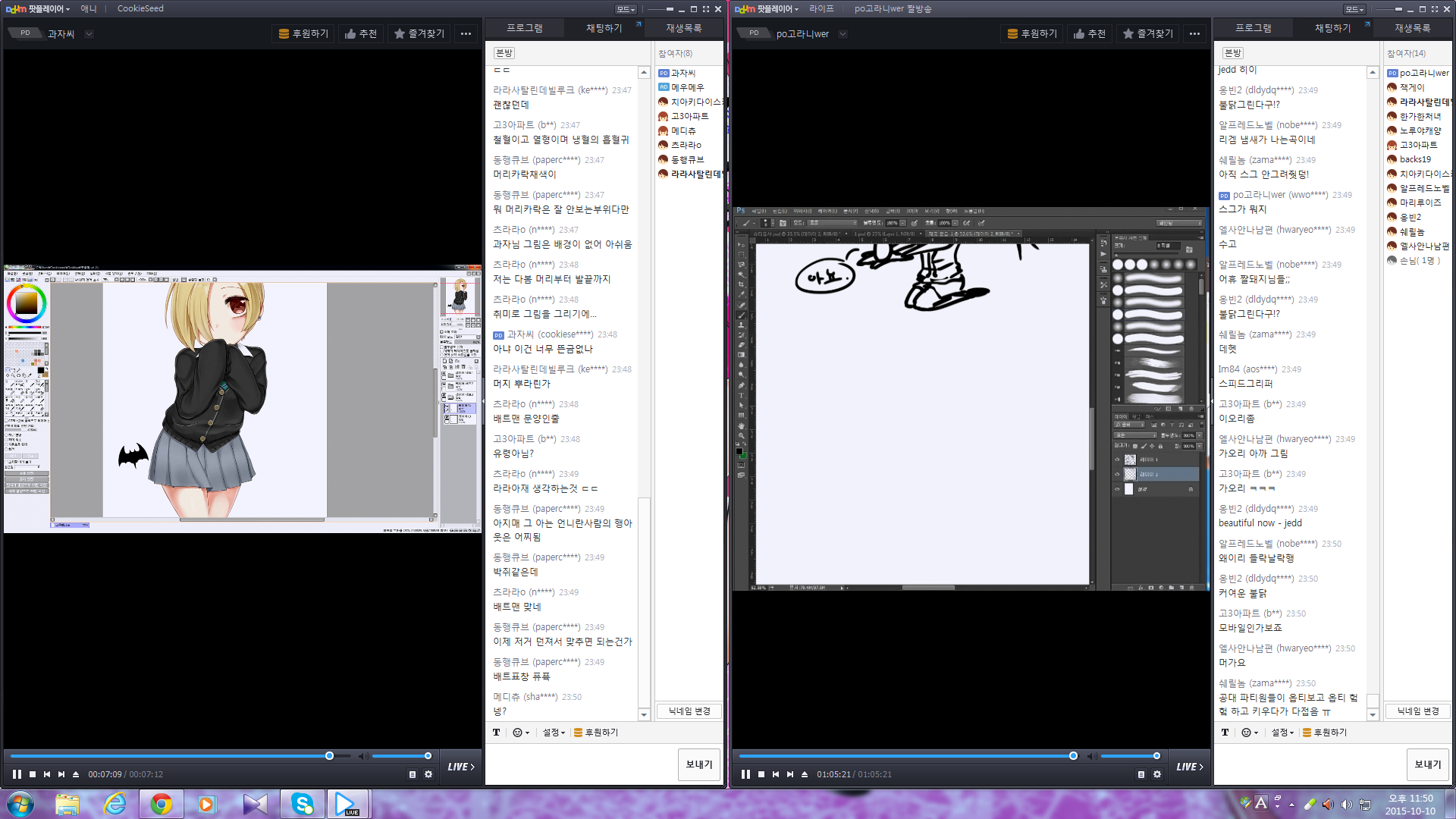Viewport: 1456px width, 819px height.
Task: Open the 모드 dropdown in the right player
Action: [1354, 9]
